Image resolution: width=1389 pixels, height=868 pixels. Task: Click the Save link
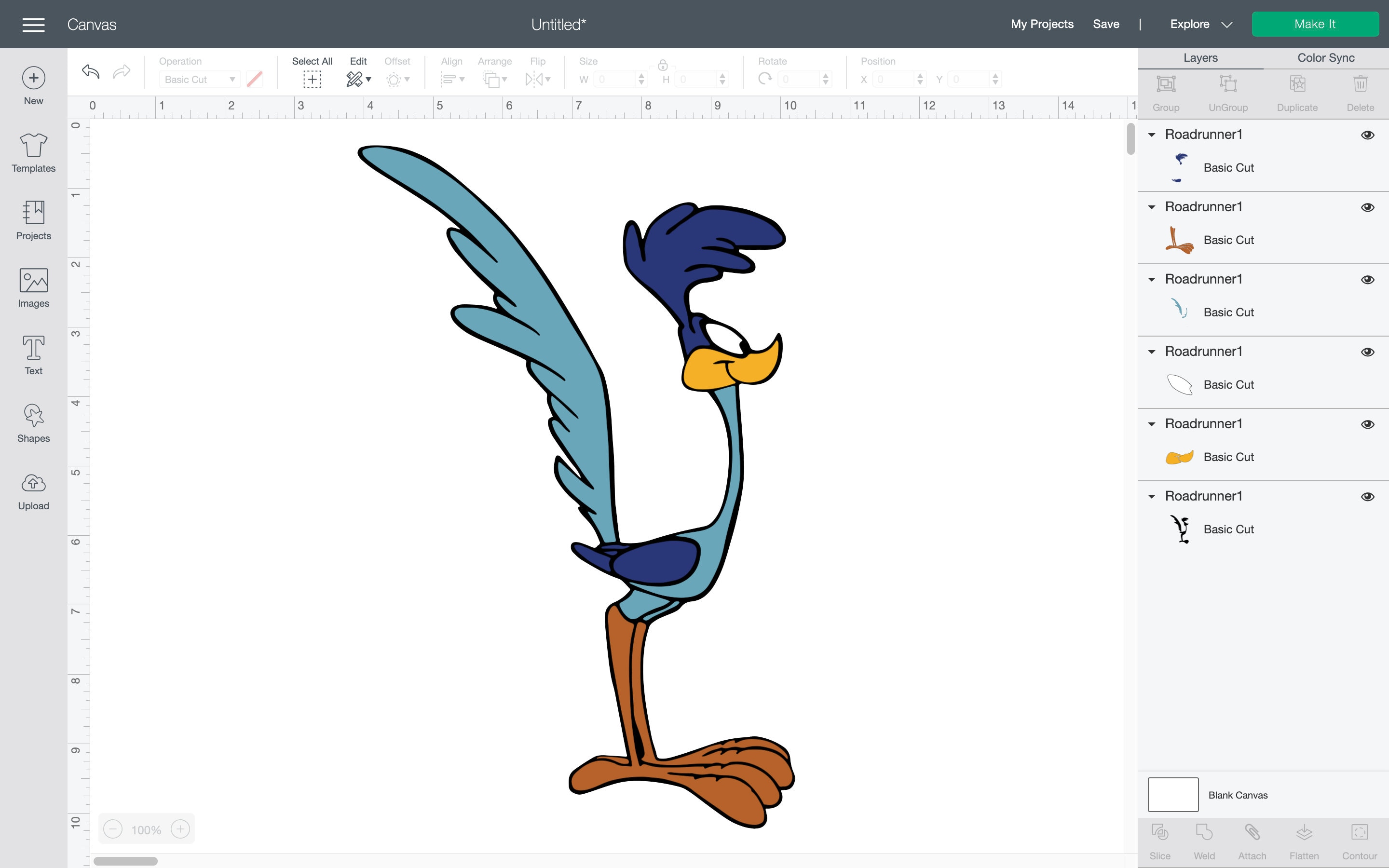(x=1106, y=24)
